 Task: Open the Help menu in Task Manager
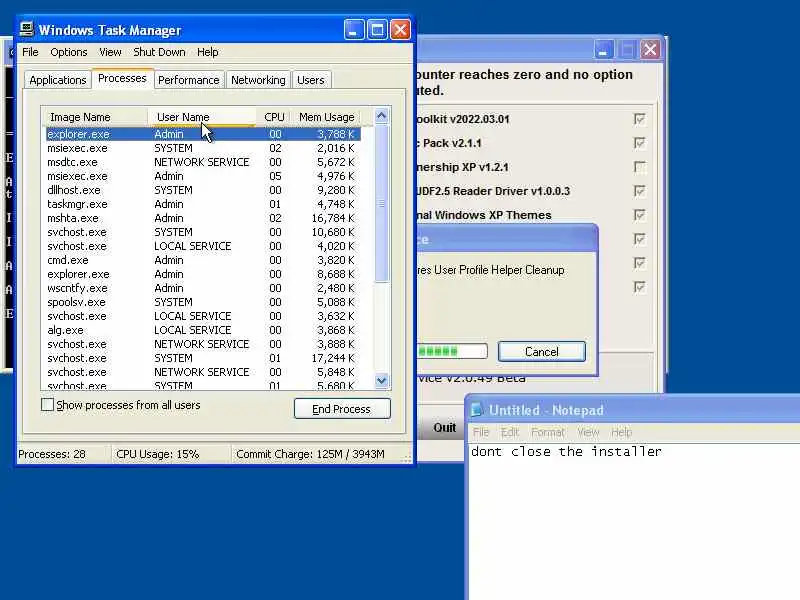coord(208,52)
